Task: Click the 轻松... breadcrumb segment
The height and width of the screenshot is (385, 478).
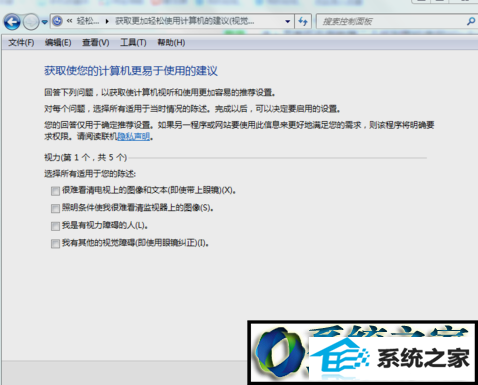Action: pos(88,21)
